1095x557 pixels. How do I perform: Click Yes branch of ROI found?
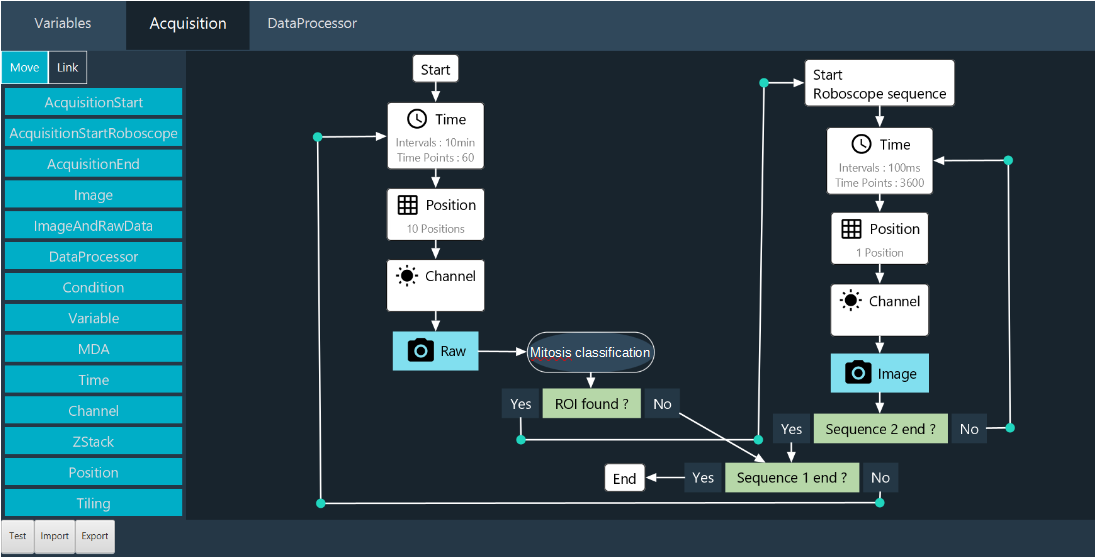[x=520, y=404]
